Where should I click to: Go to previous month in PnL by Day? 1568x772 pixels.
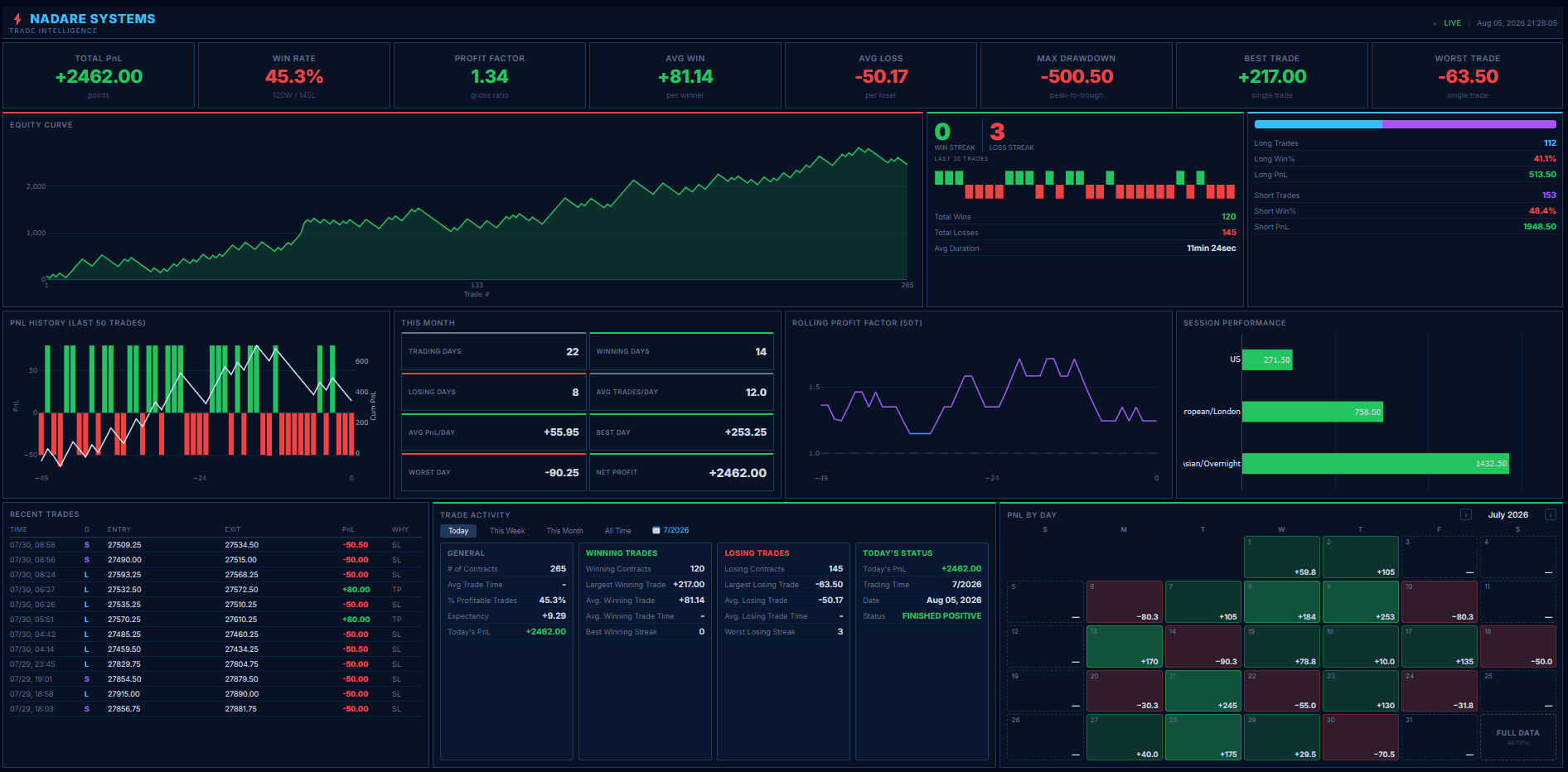[x=1465, y=514]
